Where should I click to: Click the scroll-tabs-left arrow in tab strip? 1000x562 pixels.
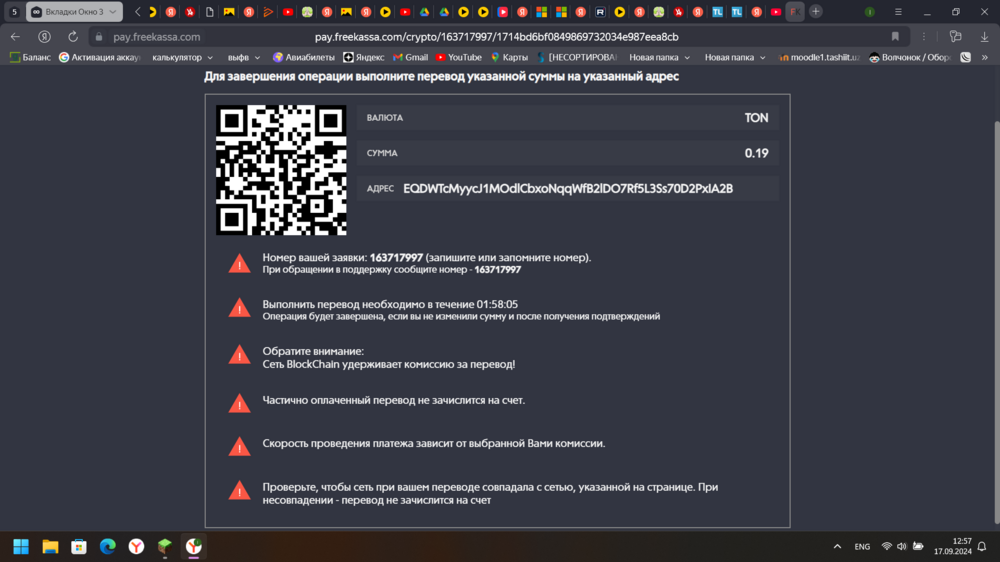[x=137, y=11]
